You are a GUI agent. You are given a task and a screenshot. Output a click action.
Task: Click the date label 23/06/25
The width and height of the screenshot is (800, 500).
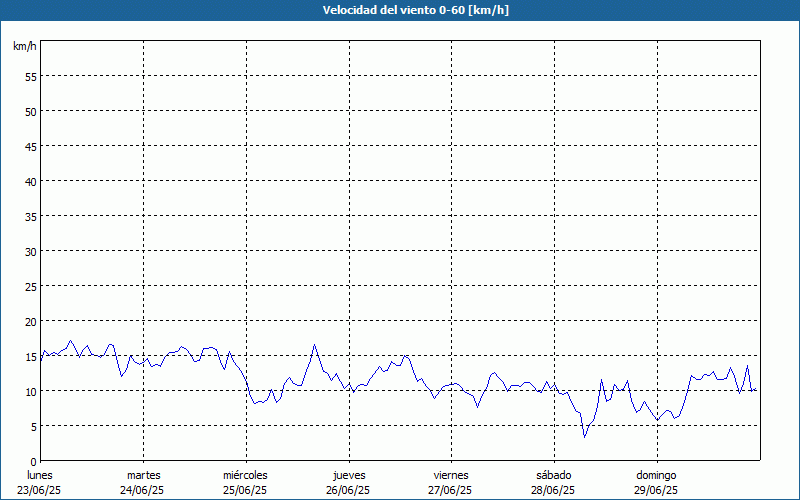pos(39,490)
